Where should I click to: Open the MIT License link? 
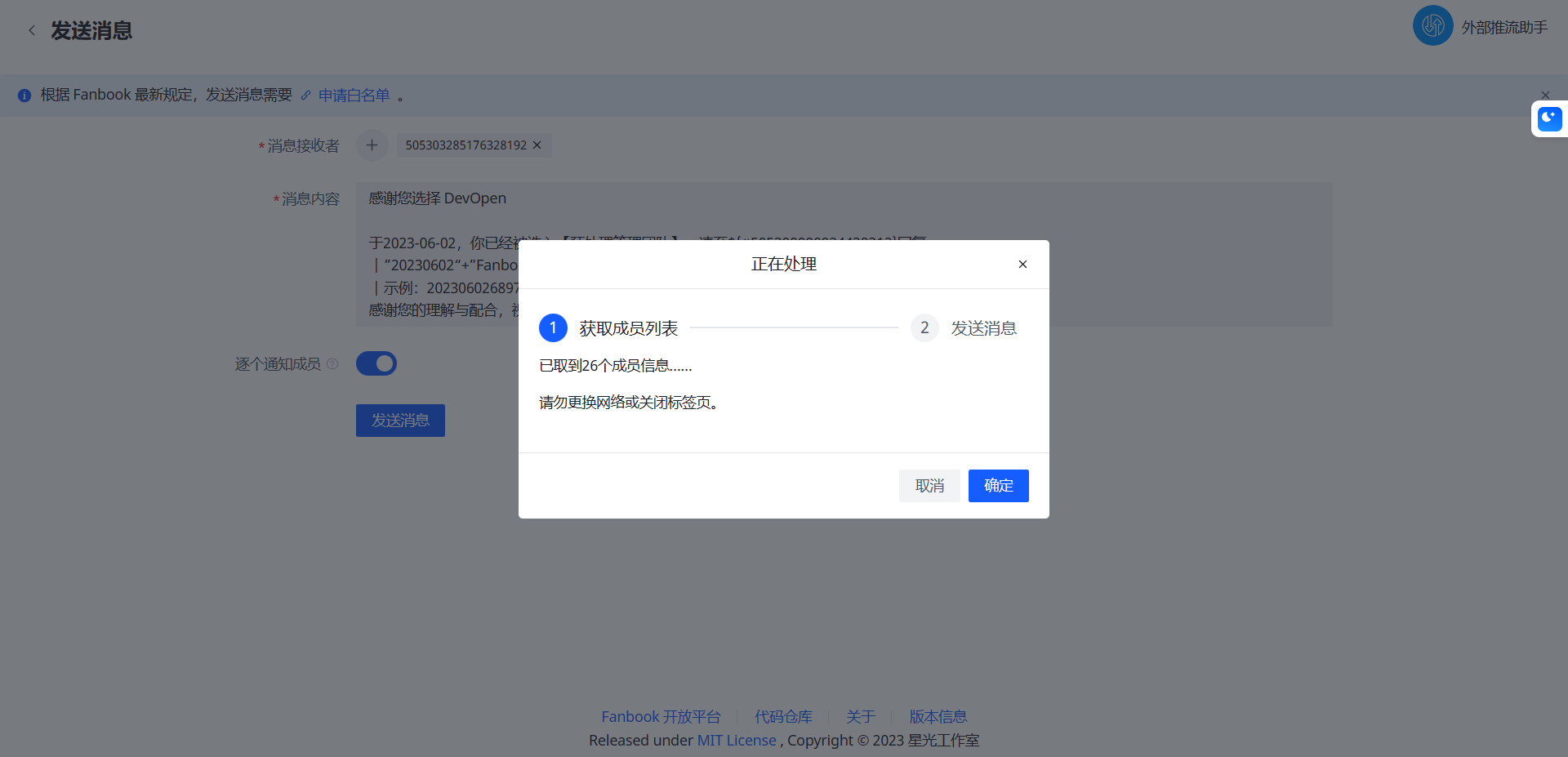[x=736, y=740]
